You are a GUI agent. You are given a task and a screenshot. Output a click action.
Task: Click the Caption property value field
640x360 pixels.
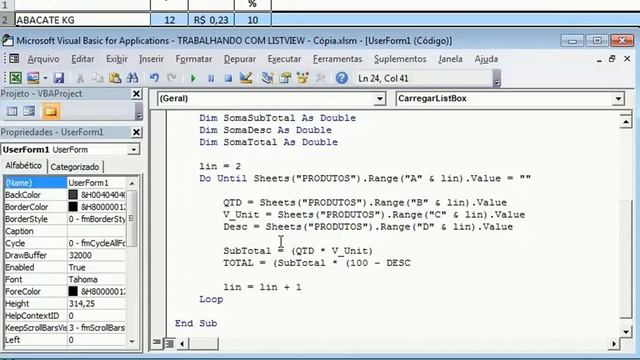(x=97, y=231)
